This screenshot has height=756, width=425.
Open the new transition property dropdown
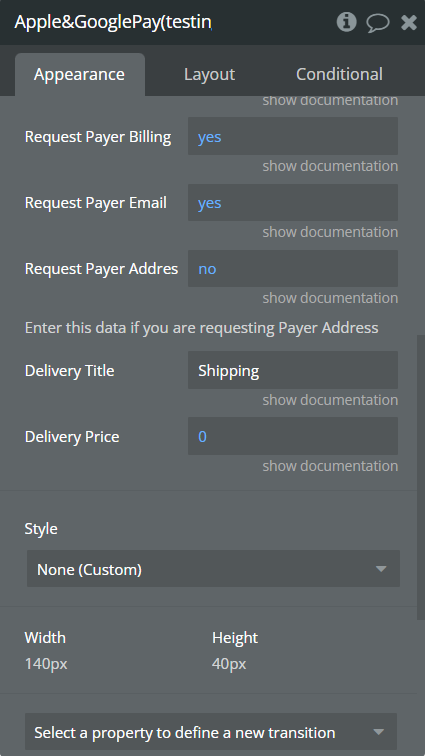(211, 732)
